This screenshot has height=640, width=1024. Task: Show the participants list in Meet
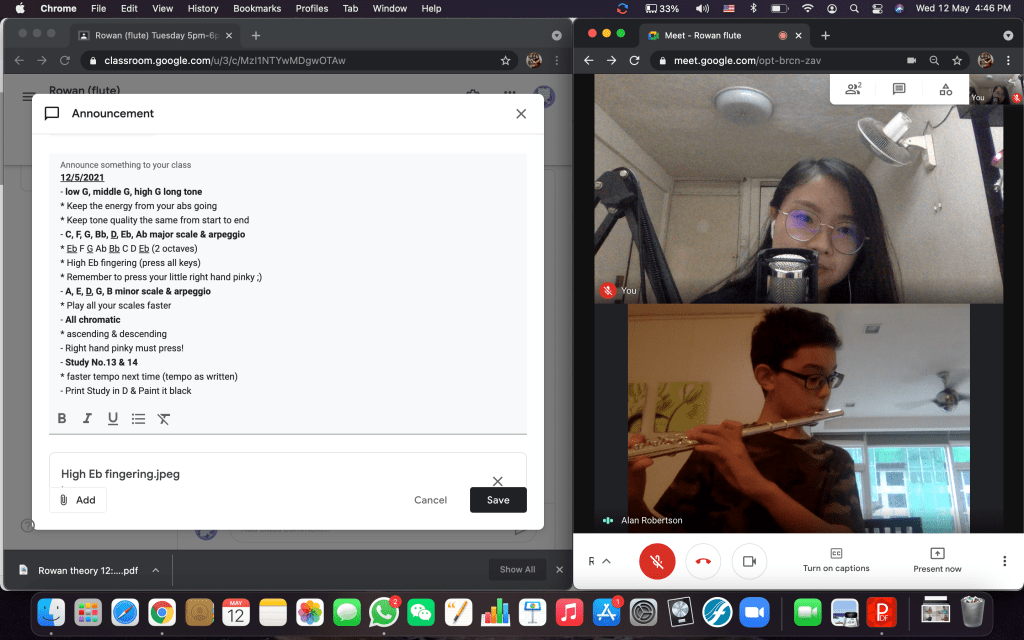(853, 89)
